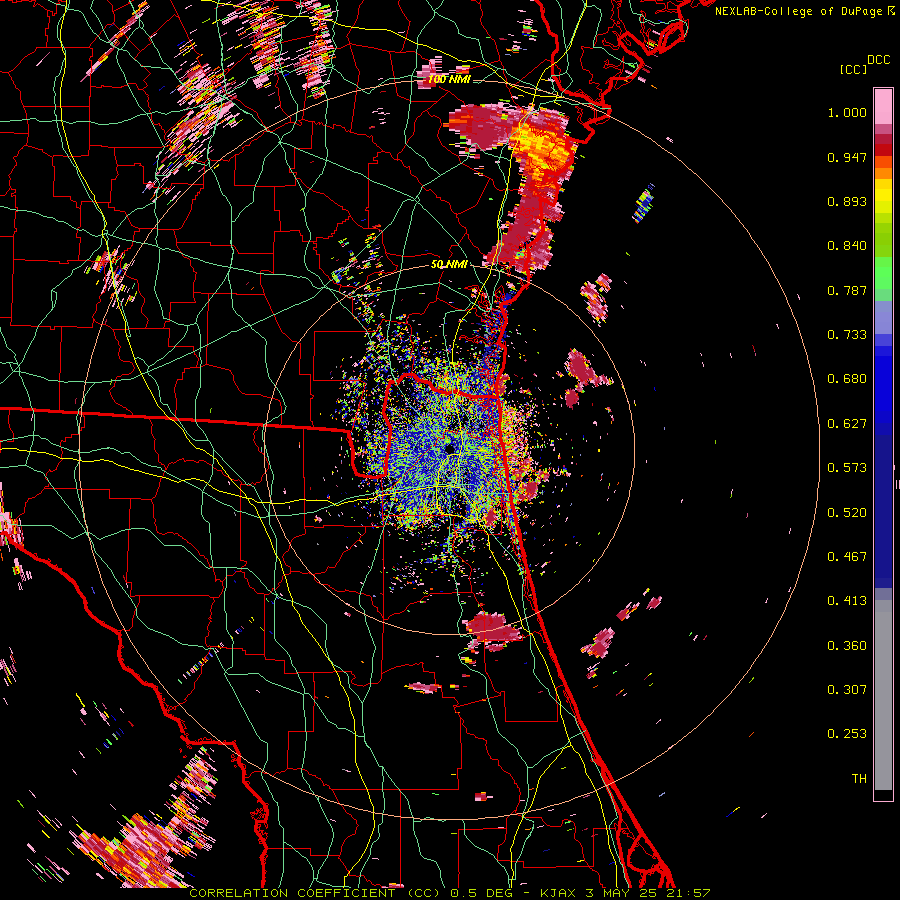The width and height of the screenshot is (900, 900).
Task: Select the 0.680 scale value
Action: tap(847, 379)
